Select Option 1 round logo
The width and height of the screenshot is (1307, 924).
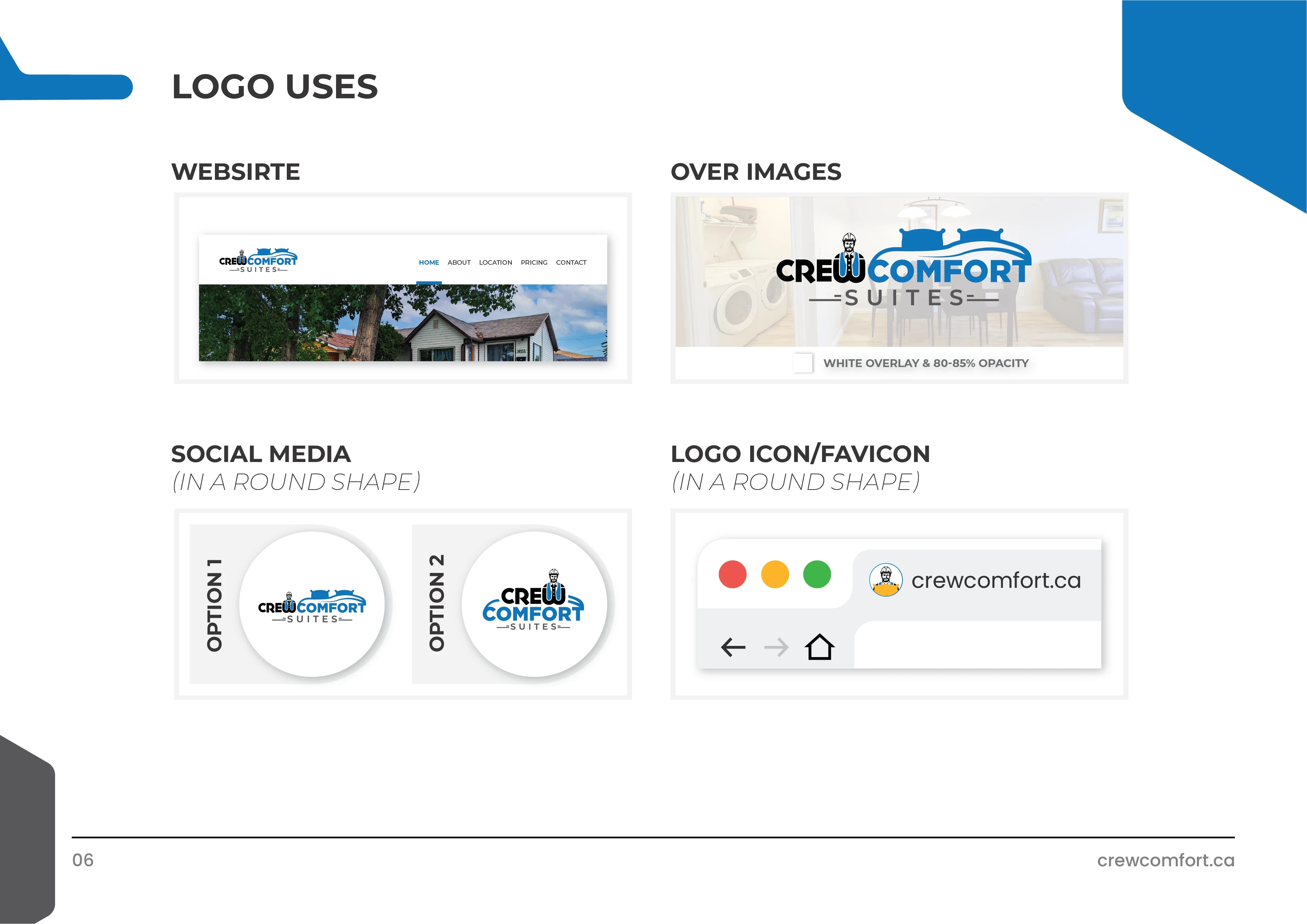(x=312, y=604)
